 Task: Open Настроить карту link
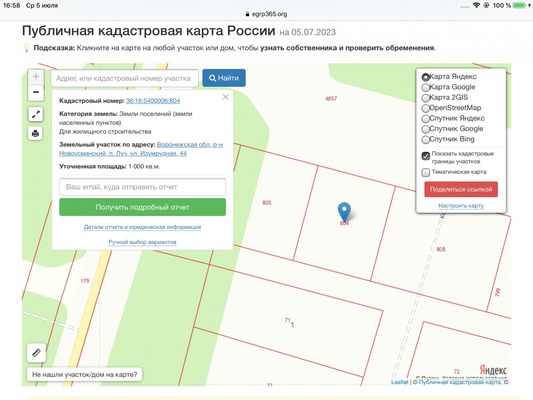[461, 206]
